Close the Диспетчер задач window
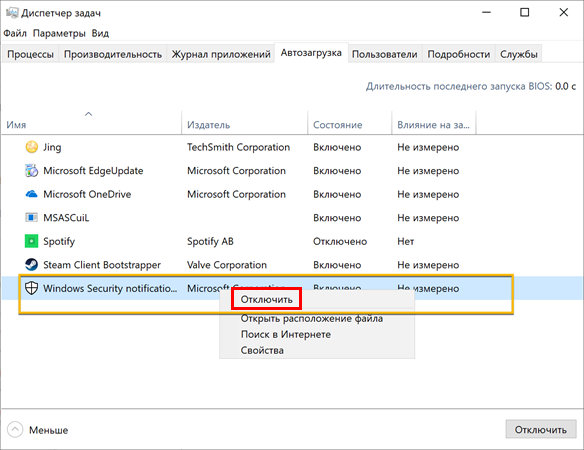584x450 pixels. click(564, 12)
